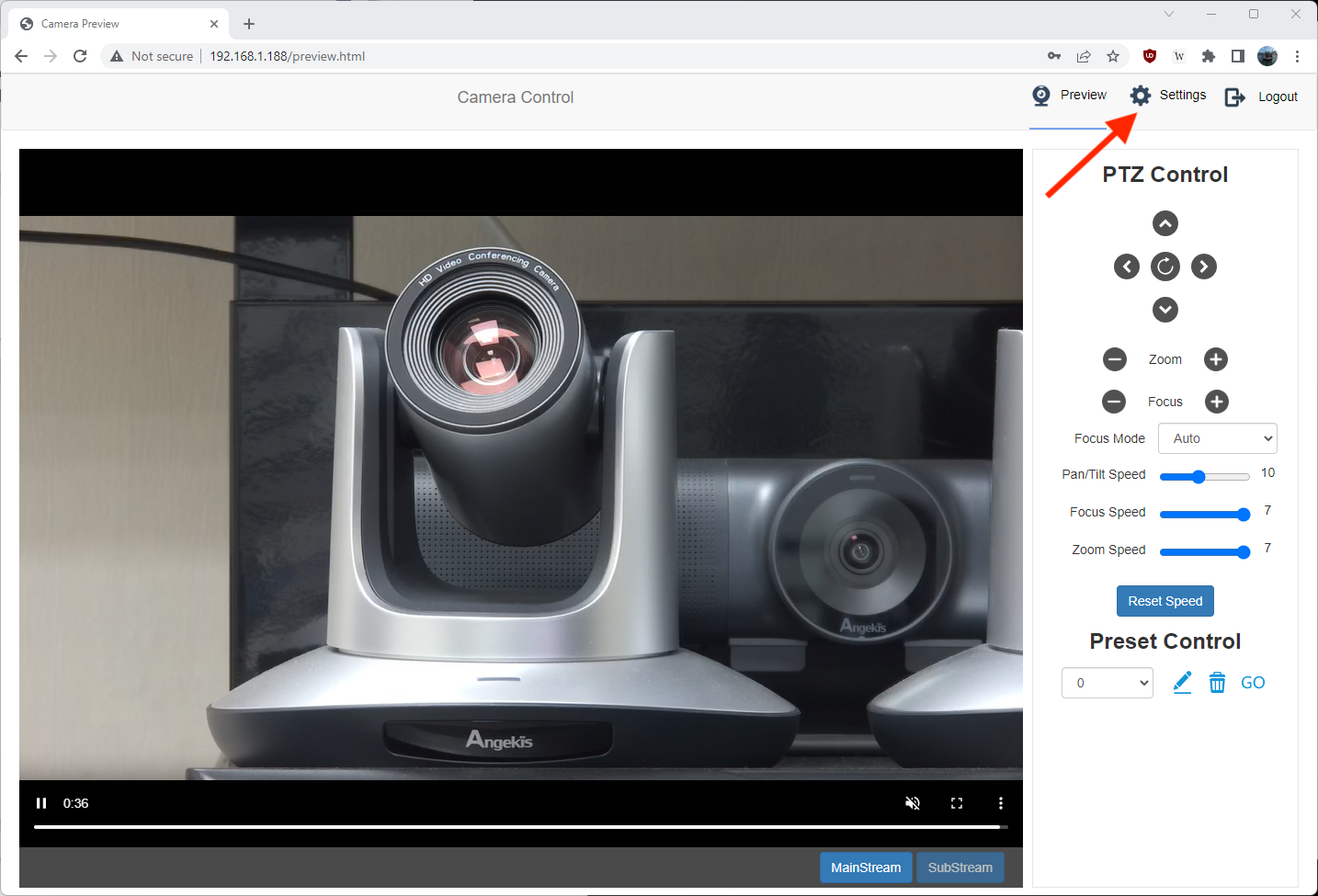1318x896 pixels.
Task: Expand the preset number dropdown
Action: click(x=1107, y=683)
